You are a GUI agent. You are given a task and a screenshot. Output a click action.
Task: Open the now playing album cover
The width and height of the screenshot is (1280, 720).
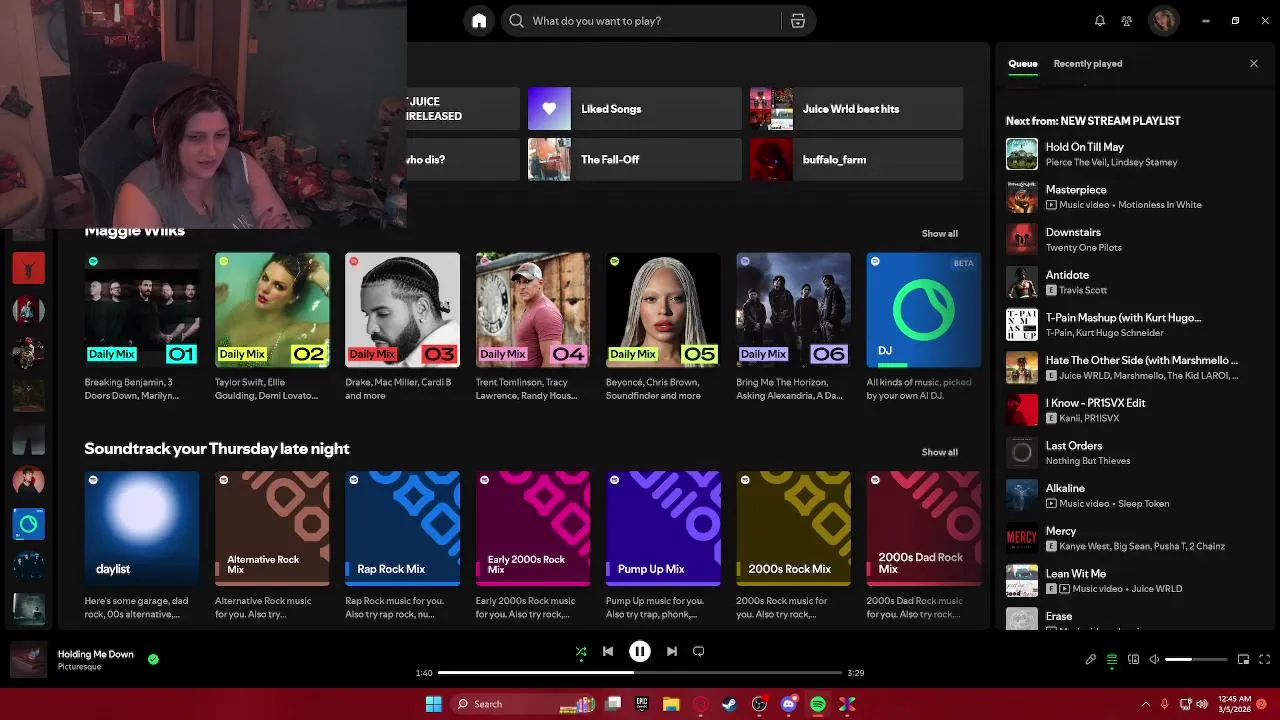28,660
